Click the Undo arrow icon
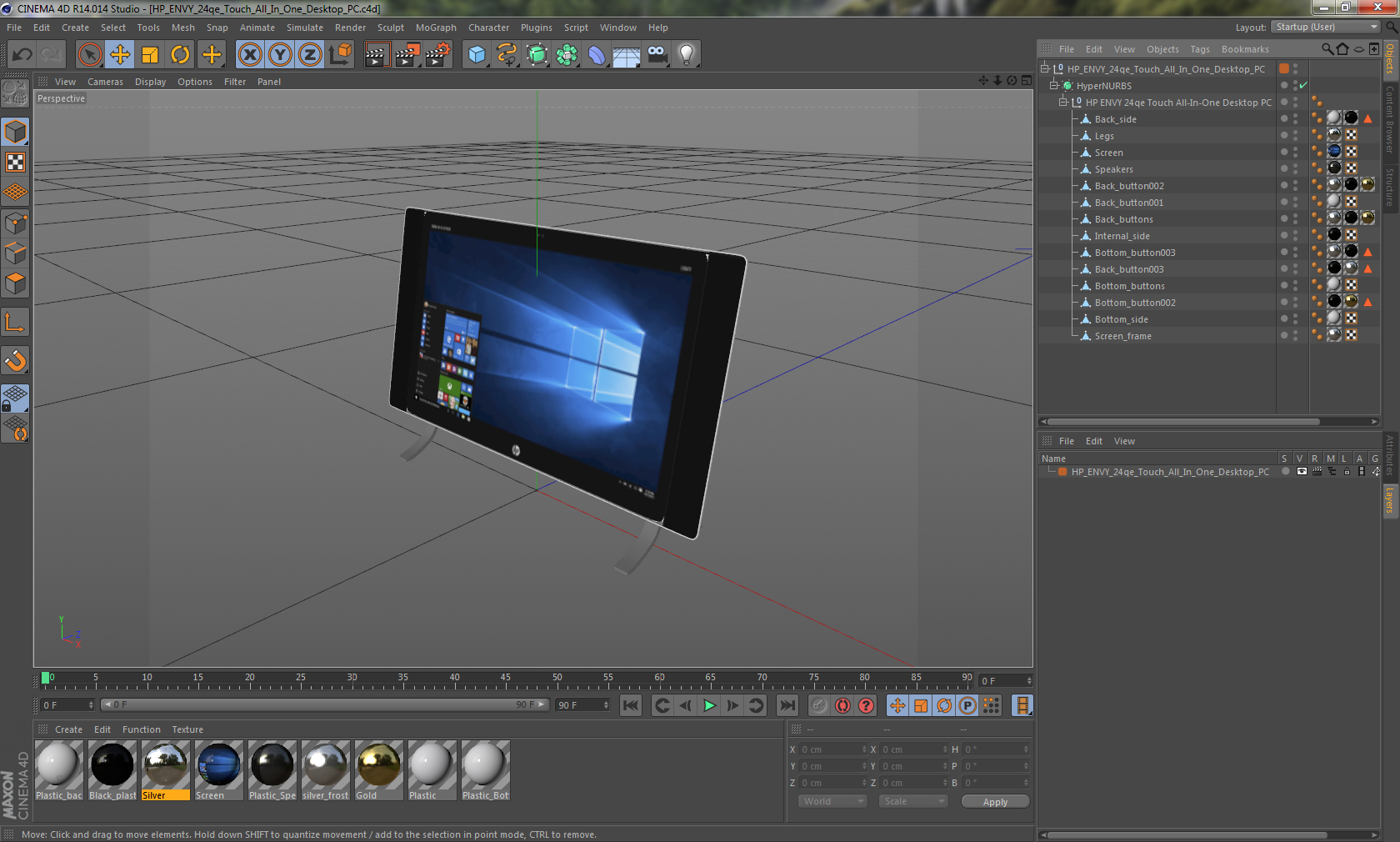 coord(22,55)
